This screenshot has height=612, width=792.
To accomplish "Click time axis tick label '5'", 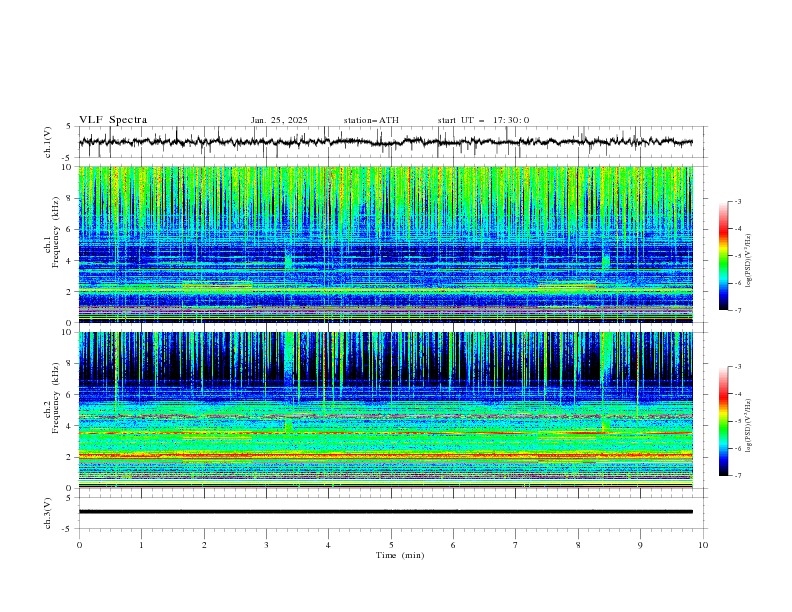I will (x=391, y=545).
